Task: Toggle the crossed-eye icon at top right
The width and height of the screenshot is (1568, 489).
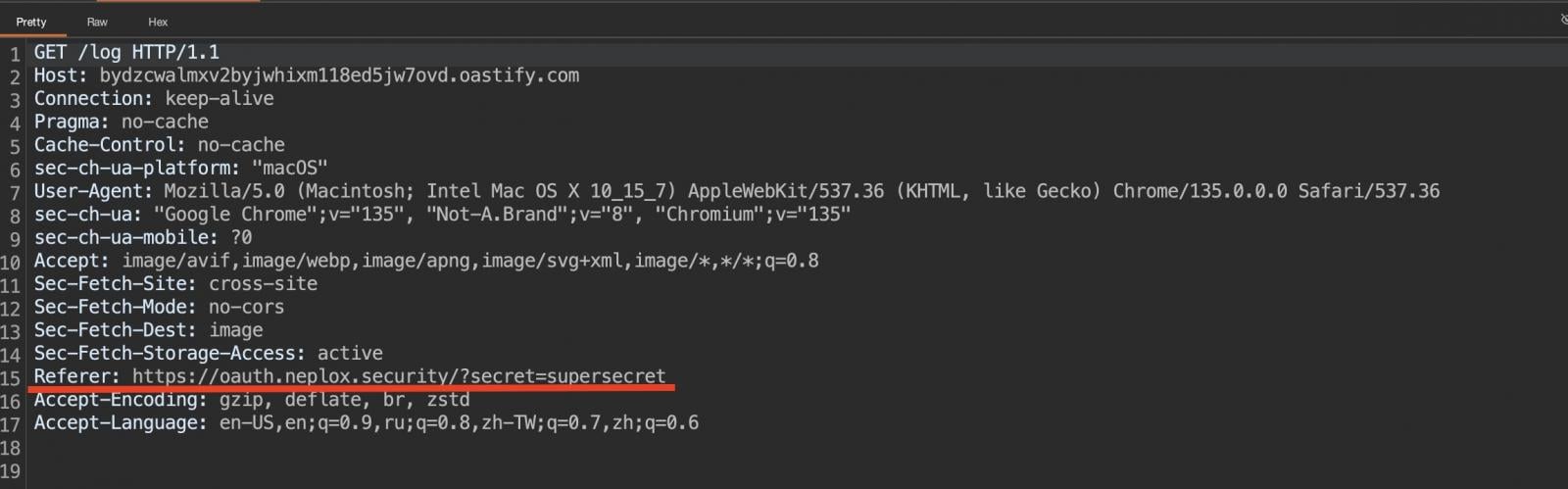Action: [x=1563, y=20]
